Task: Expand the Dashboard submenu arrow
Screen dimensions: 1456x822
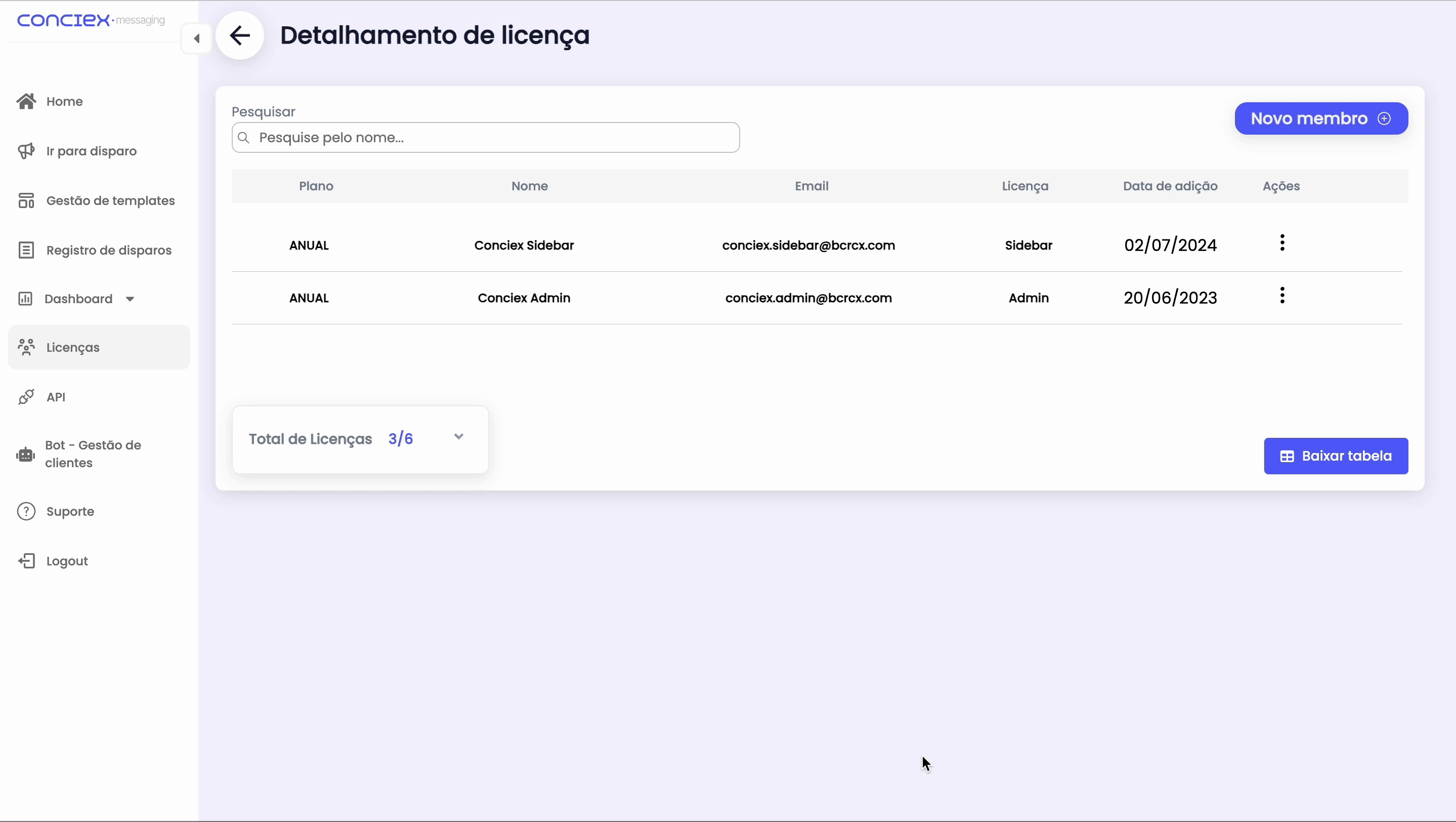Action: [x=130, y=299]
